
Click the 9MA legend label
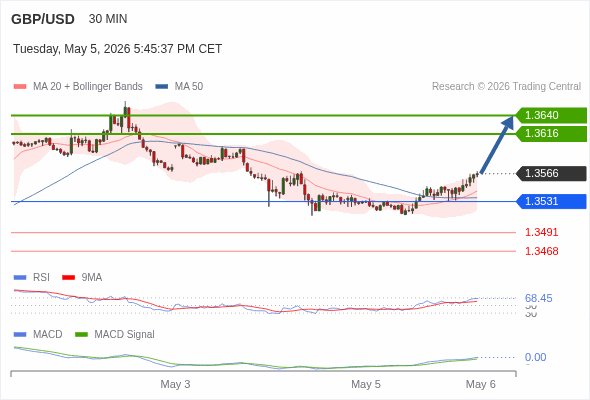coord(92,277)
